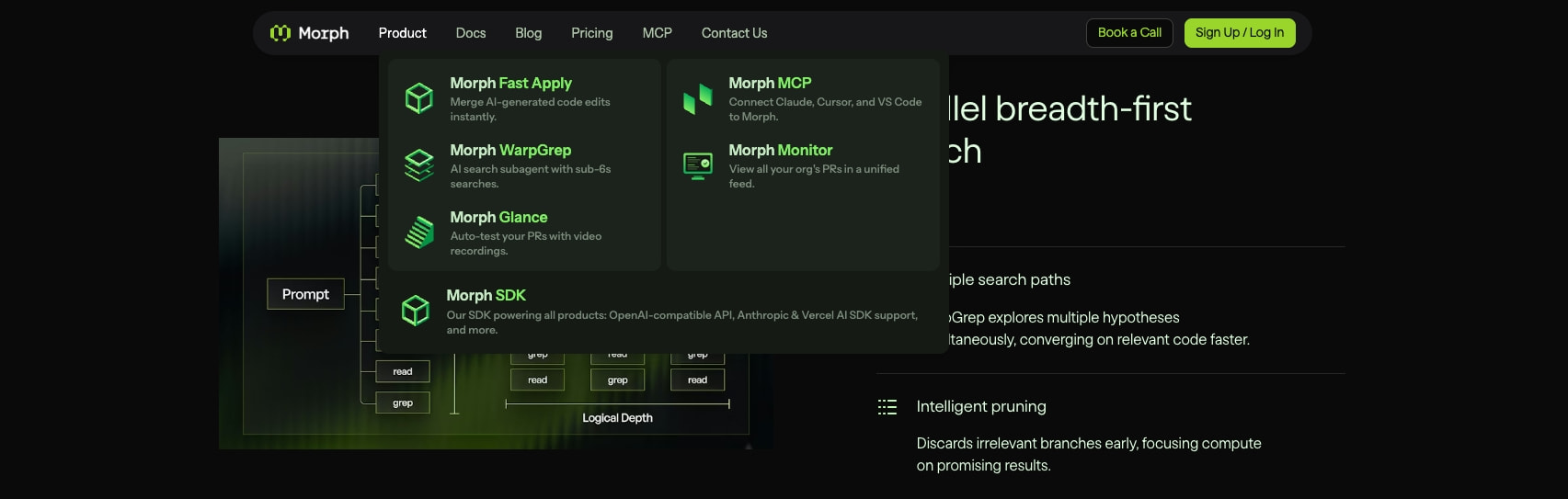This screenshot has height=499, width=1568.
Task: Click the Logical Depth label in diagram
Action: (x=617, y=418)
